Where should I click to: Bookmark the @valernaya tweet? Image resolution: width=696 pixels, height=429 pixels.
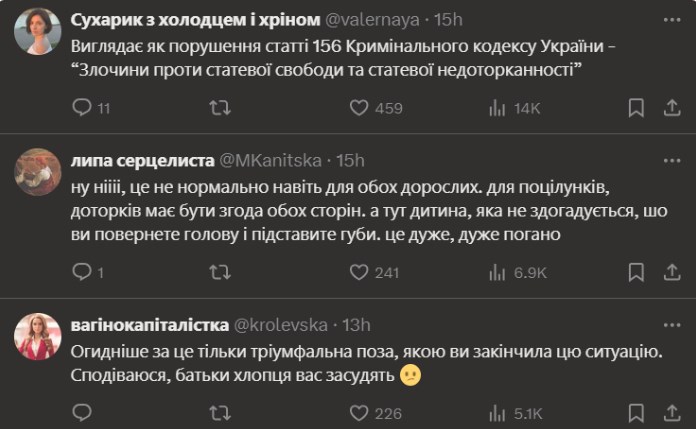pyautogui.click(x=636, y=108)
